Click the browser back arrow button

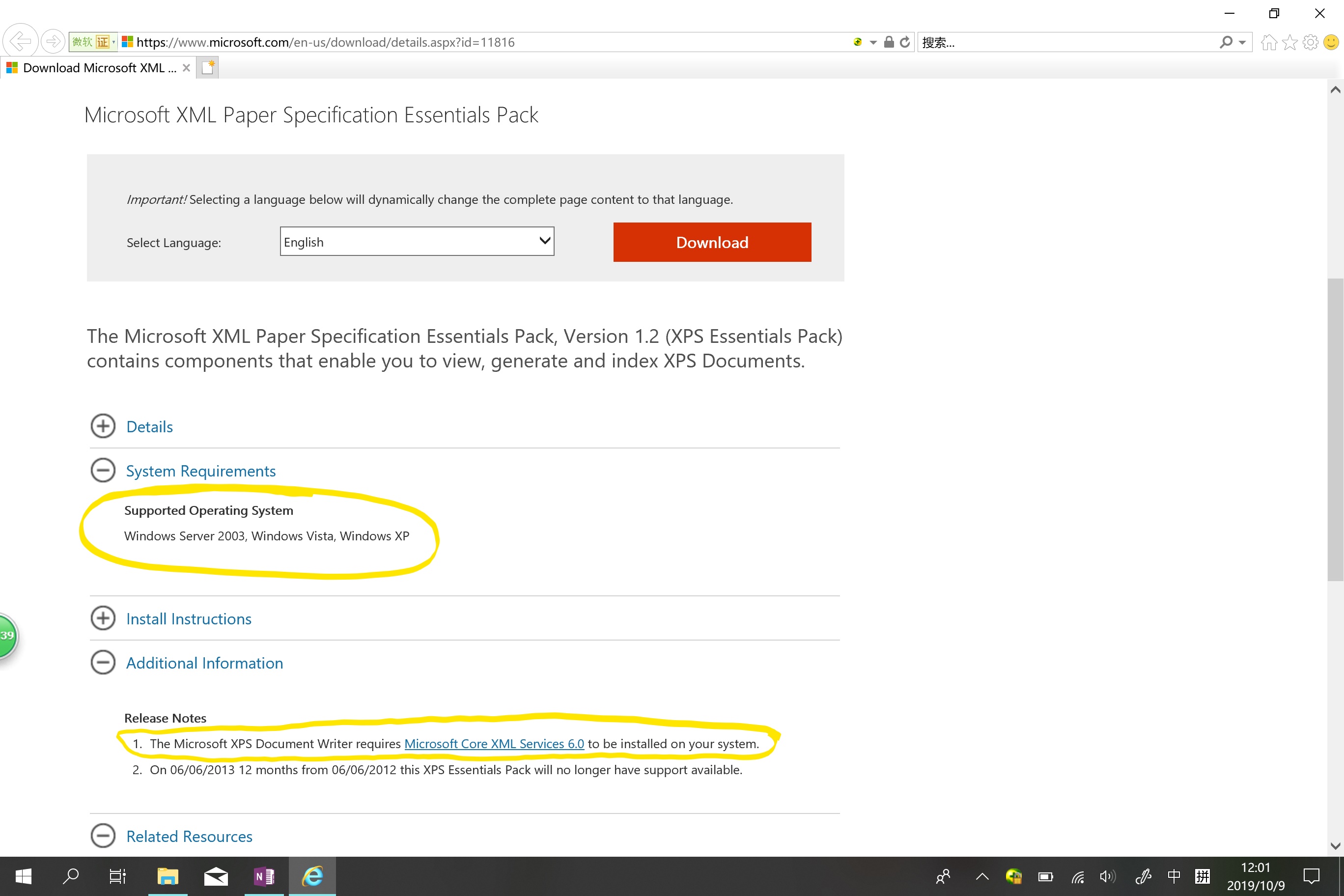[20, 42]
